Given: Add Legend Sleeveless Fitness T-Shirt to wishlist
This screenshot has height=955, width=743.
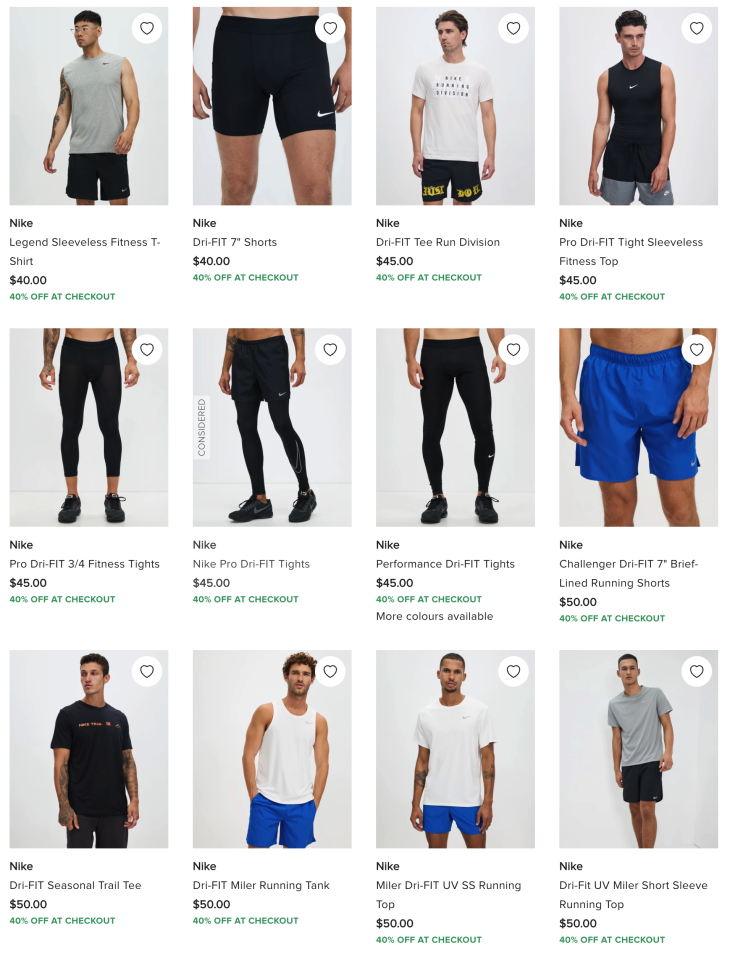Looking at the screenshot, I should point(147,28).
